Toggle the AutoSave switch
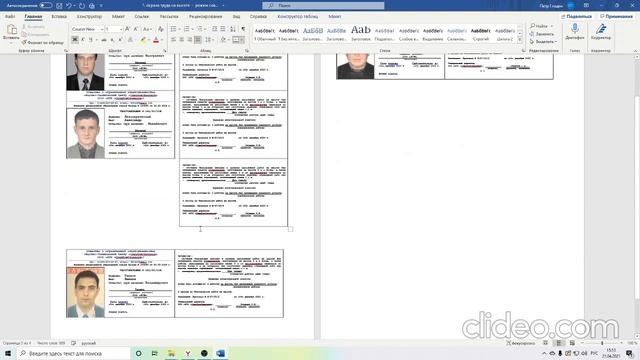The image size is (640, 360). point(46,6)
